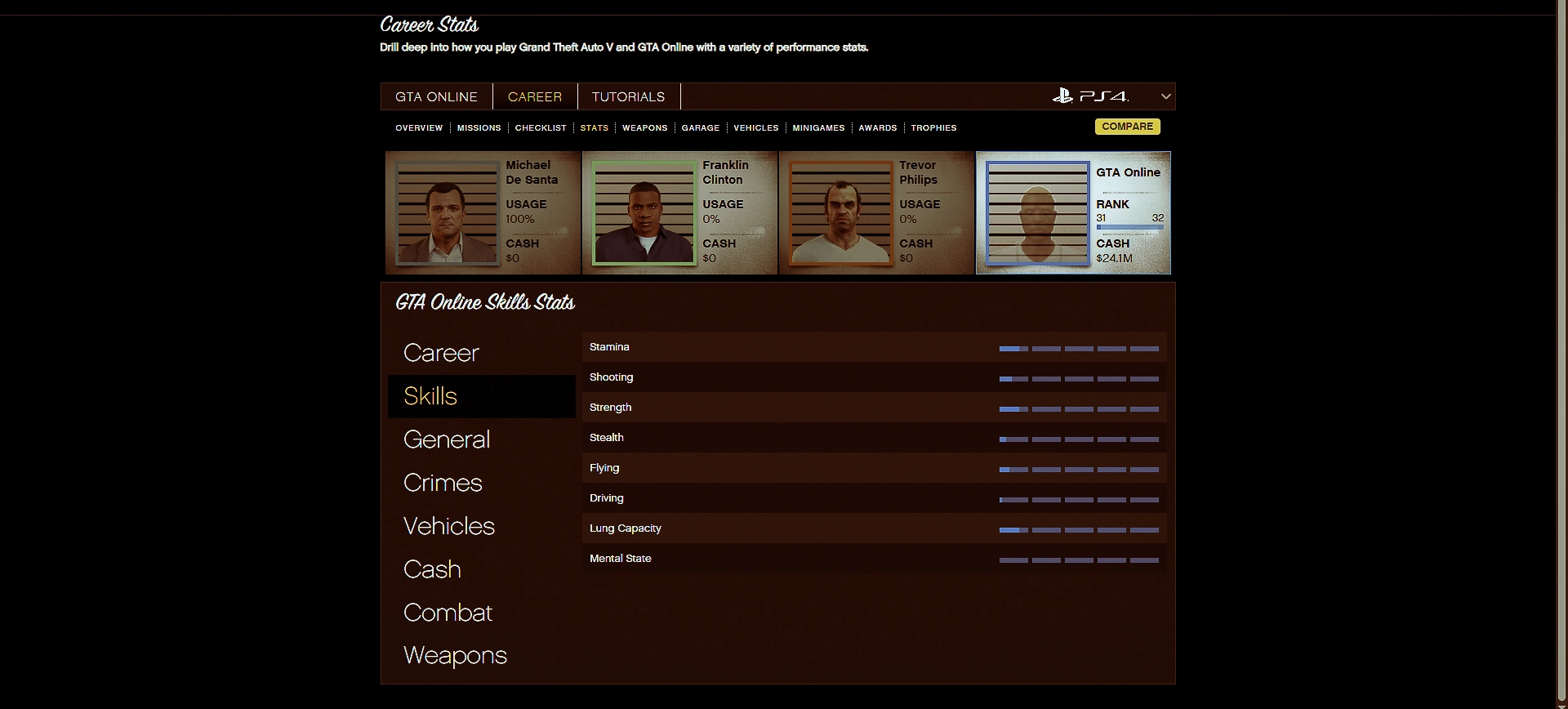Open the TROPHIES sub-tab

pyautogui.click(x=934, y=128)
